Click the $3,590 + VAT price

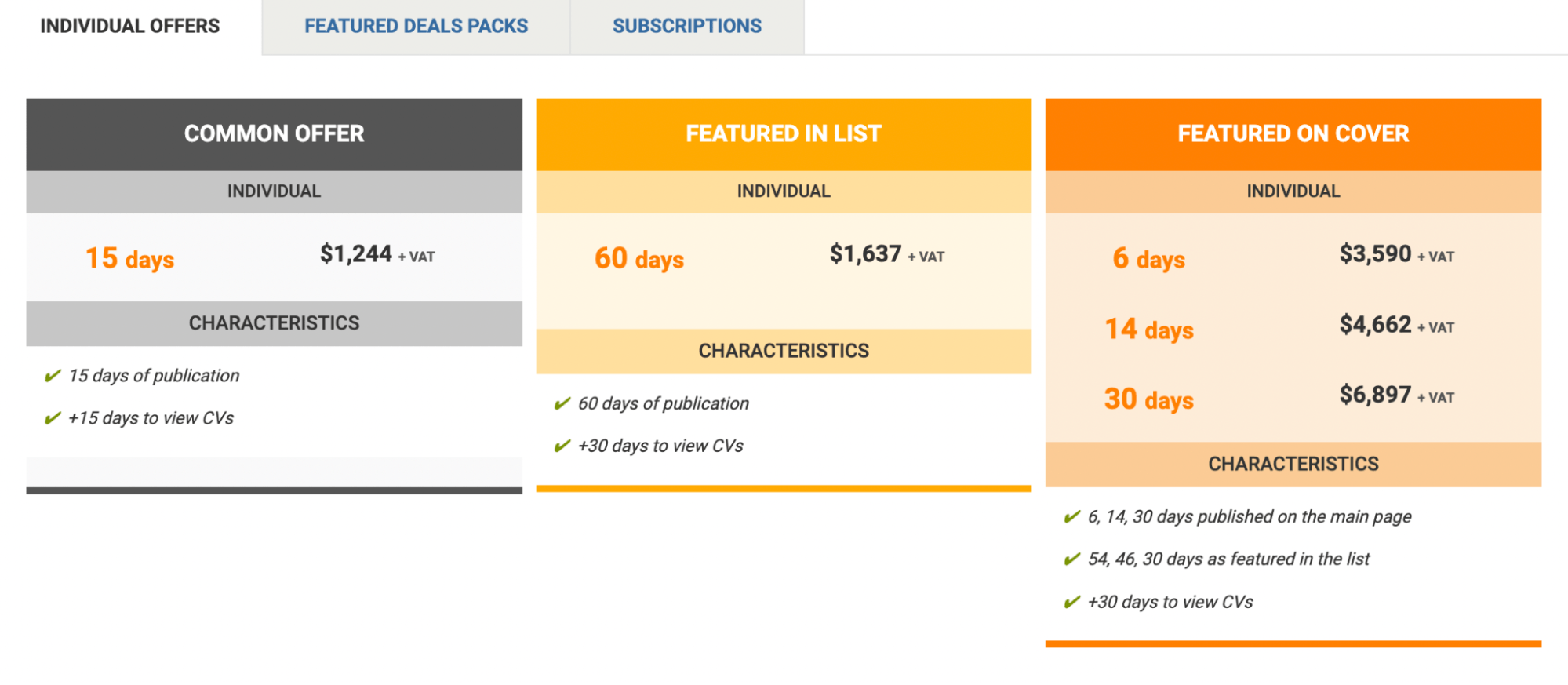click(x=1396, y=254)
